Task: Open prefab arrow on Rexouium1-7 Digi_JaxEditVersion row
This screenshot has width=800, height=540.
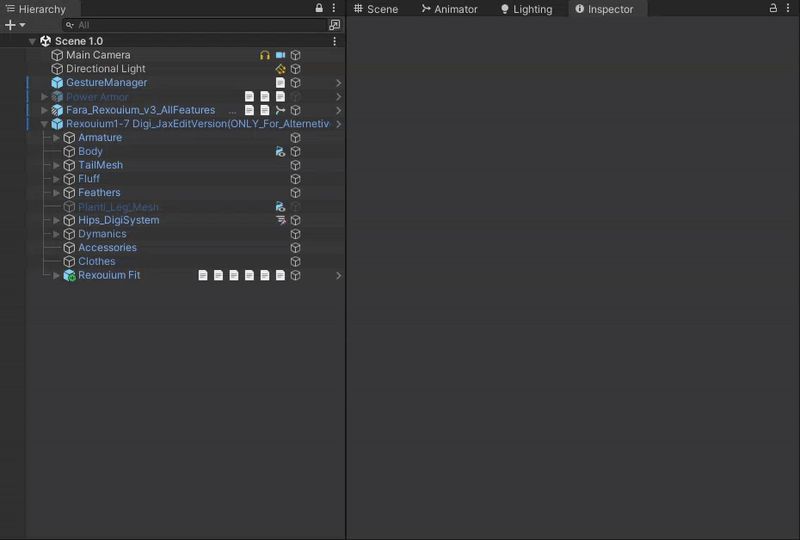Action: [338, 124]
